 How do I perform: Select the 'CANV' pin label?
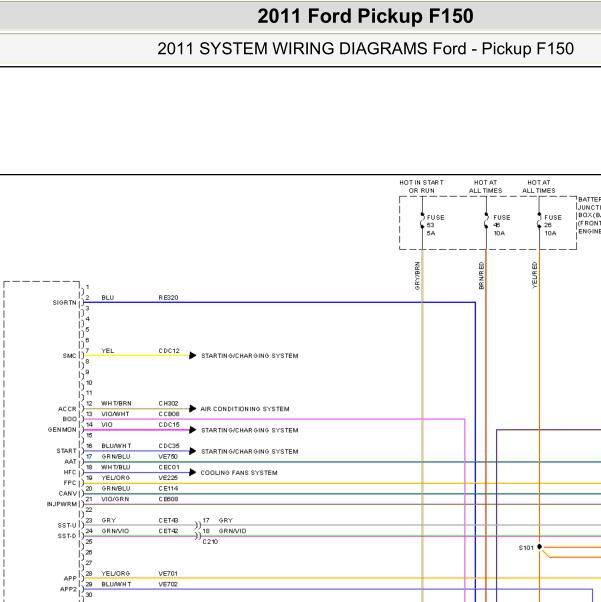pos(68,493)
